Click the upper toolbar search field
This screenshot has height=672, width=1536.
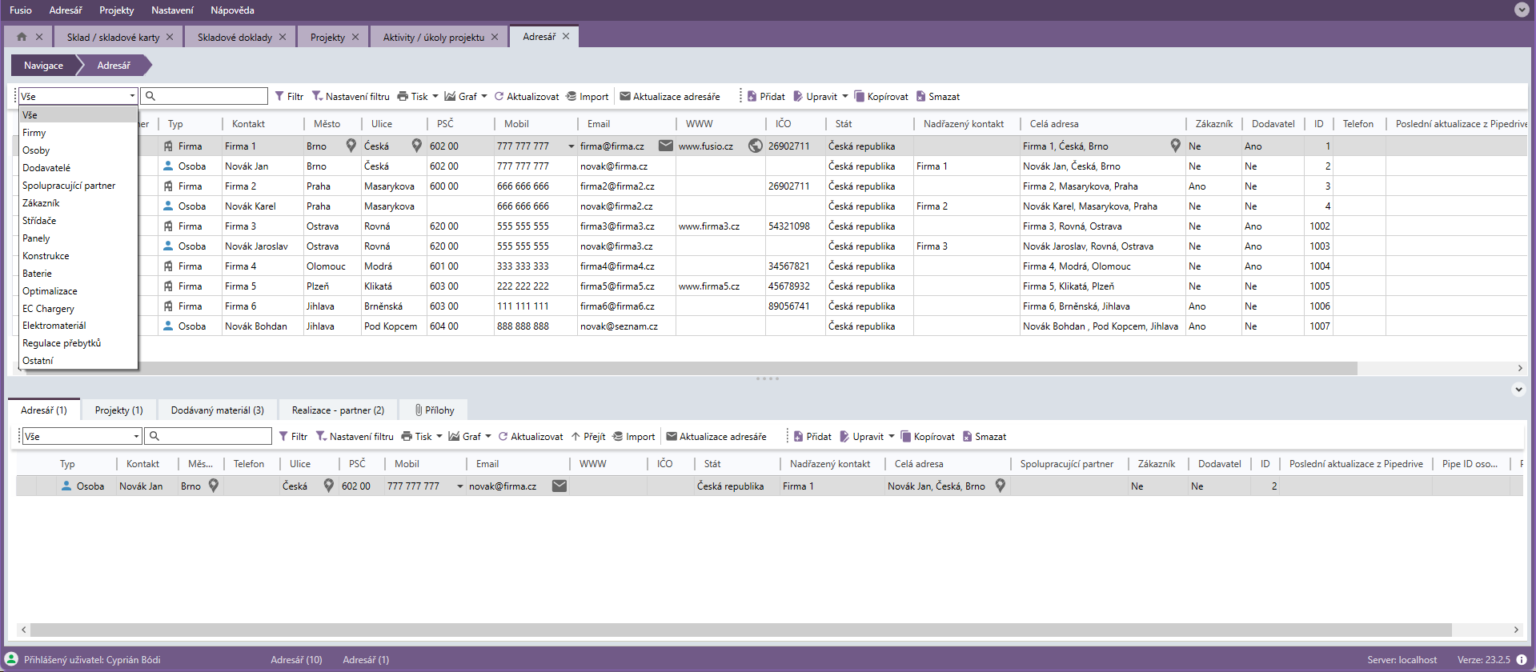click(x=204, y=97)
